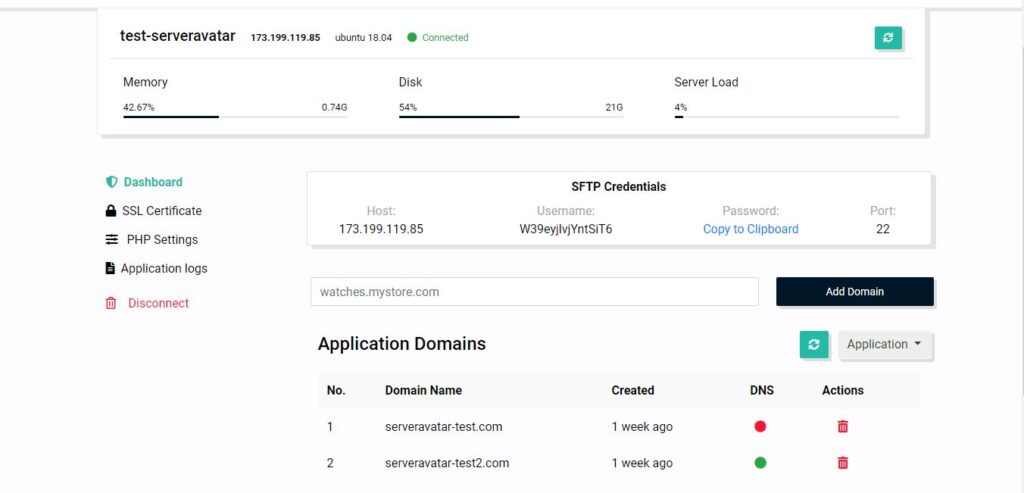Image resolution: width=1024 pixels, height=493 pixels.
Task: Click the 54% disk value
Action: pos(408,107)
